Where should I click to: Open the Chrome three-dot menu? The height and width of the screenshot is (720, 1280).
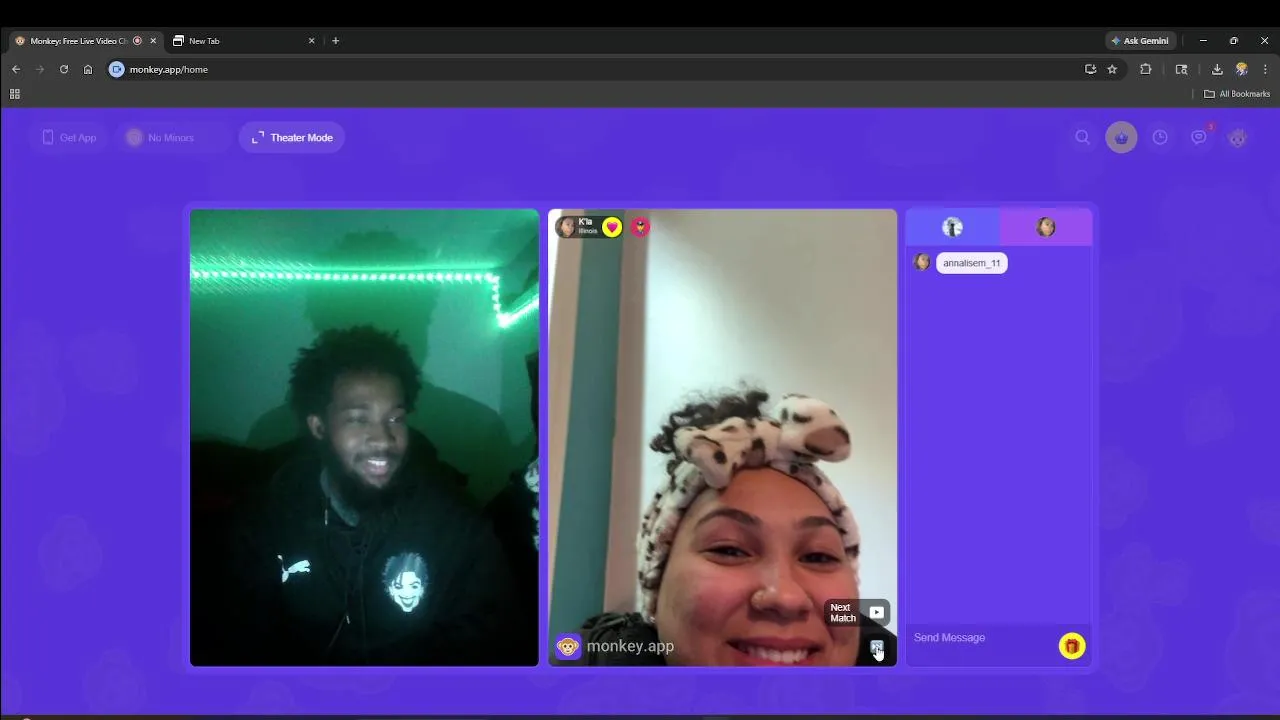[x=1265, y=69]
